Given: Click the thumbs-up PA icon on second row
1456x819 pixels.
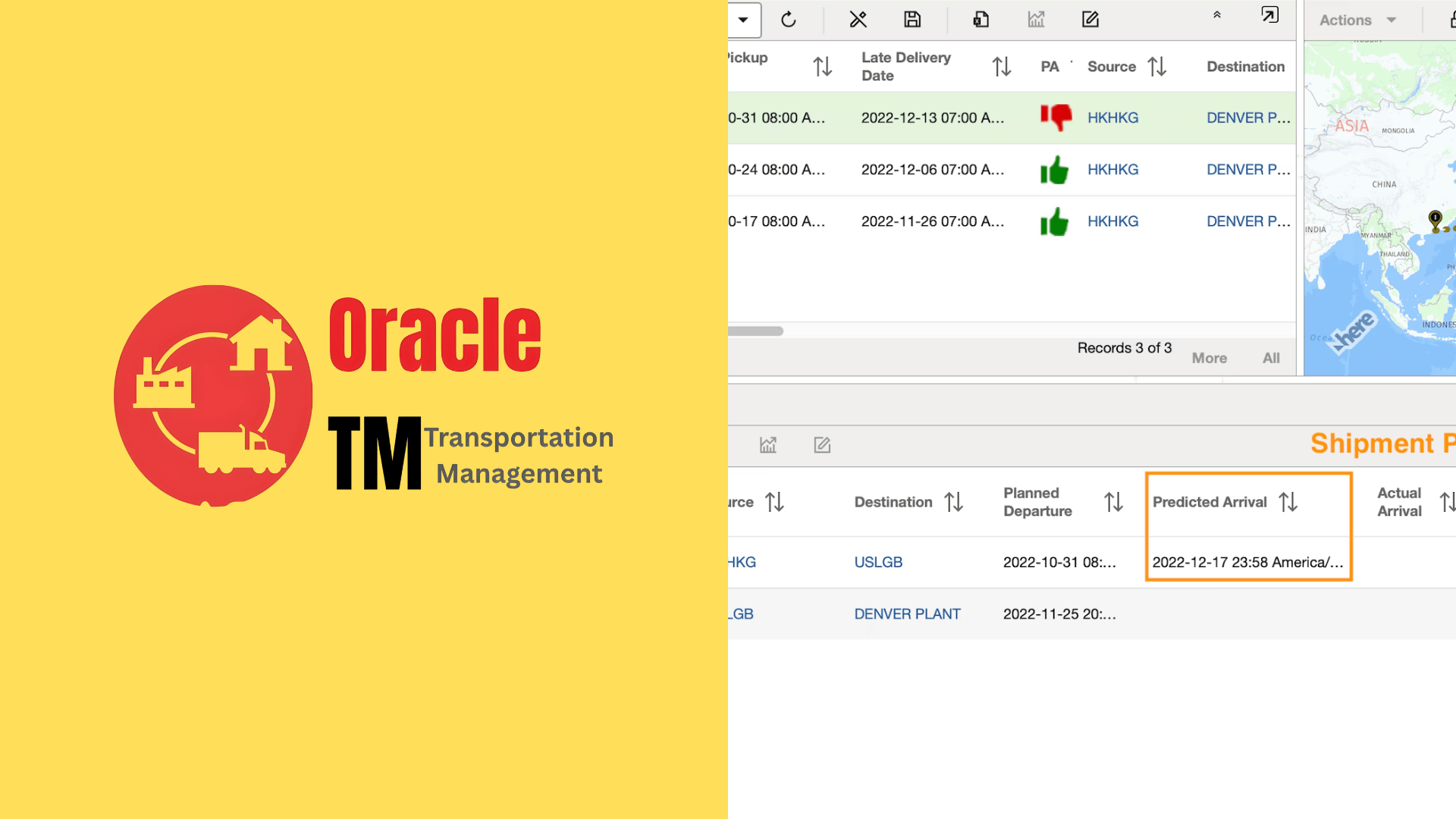Looking at the screenshot, I should point(1054,170).
